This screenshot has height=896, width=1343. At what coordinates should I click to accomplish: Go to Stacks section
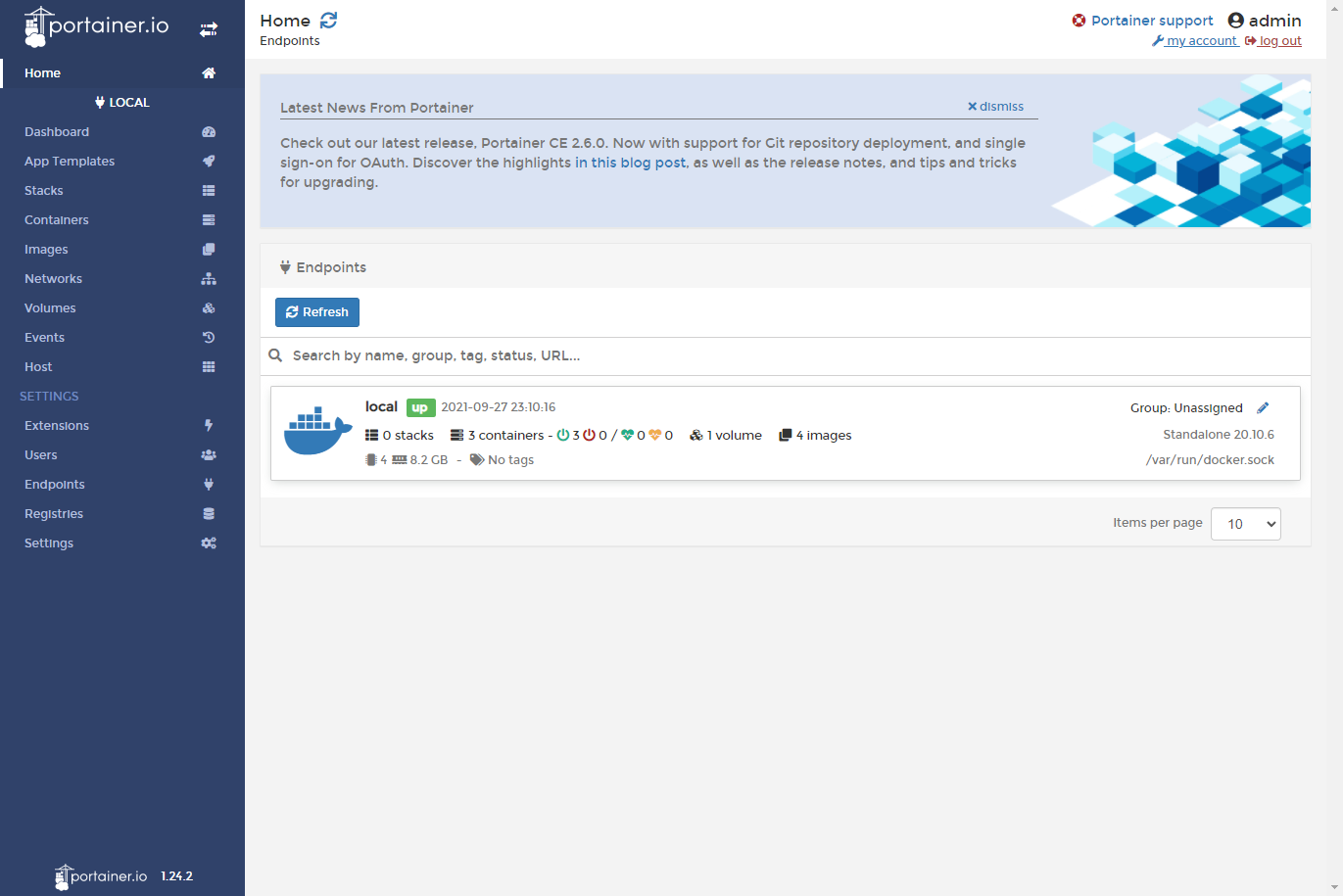point(44,191)
